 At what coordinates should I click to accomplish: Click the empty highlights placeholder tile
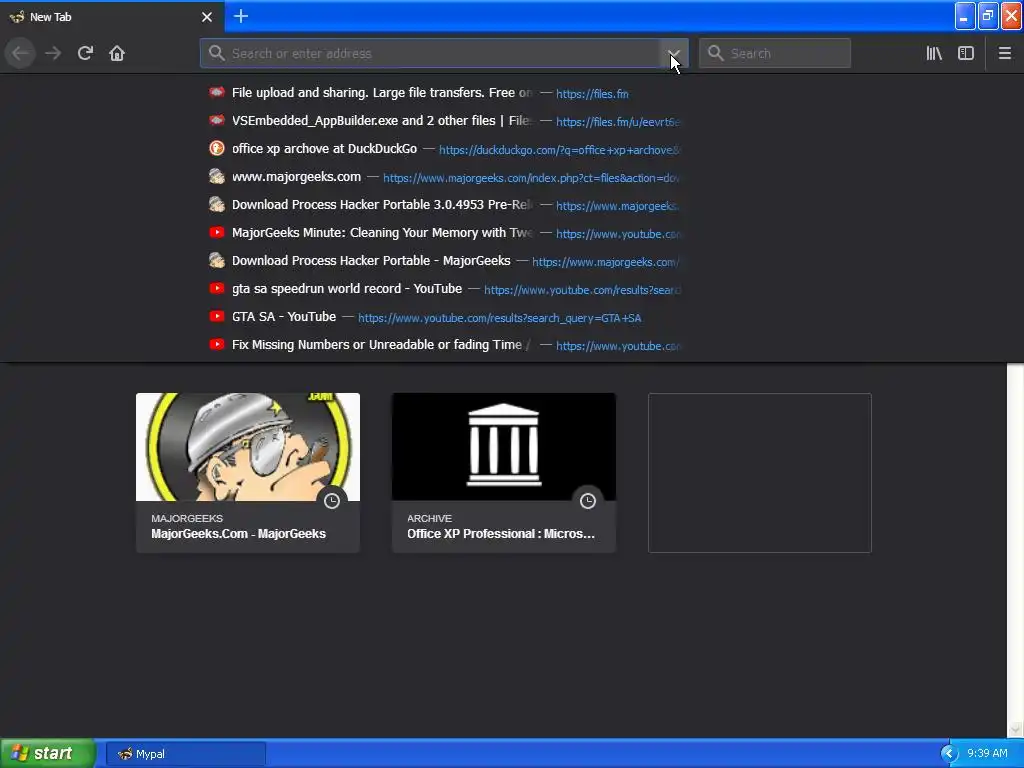tap(760, 472)
